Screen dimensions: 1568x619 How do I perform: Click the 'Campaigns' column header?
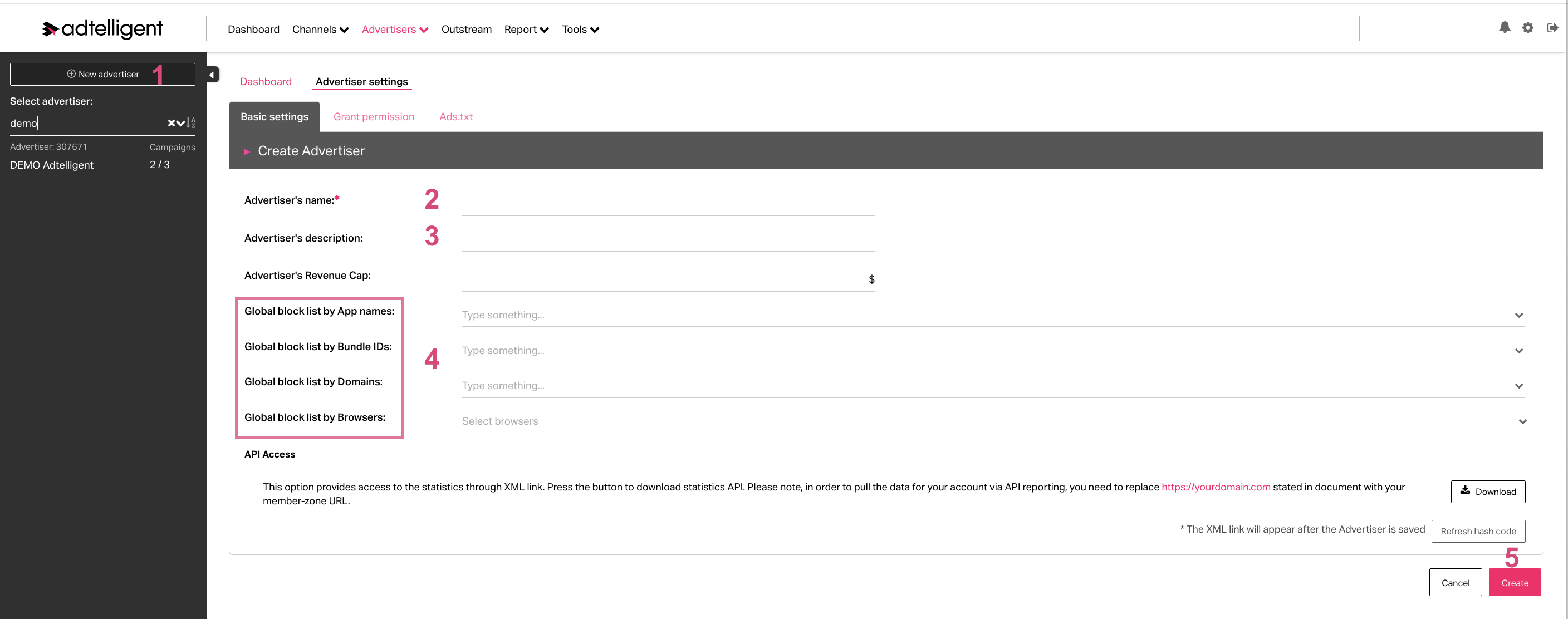[x=172, y=148]
